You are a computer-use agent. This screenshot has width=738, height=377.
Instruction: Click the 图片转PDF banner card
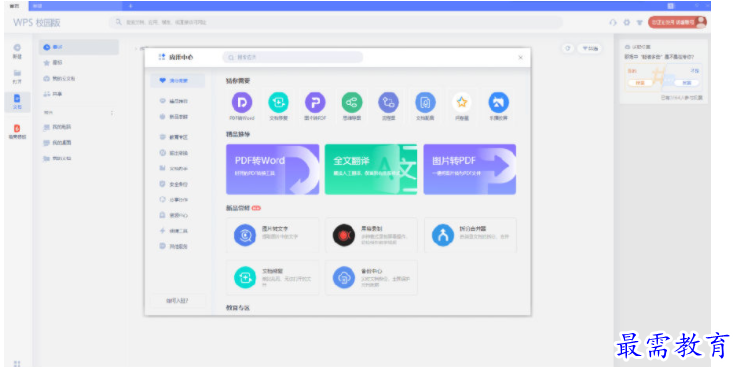point(470,169)
